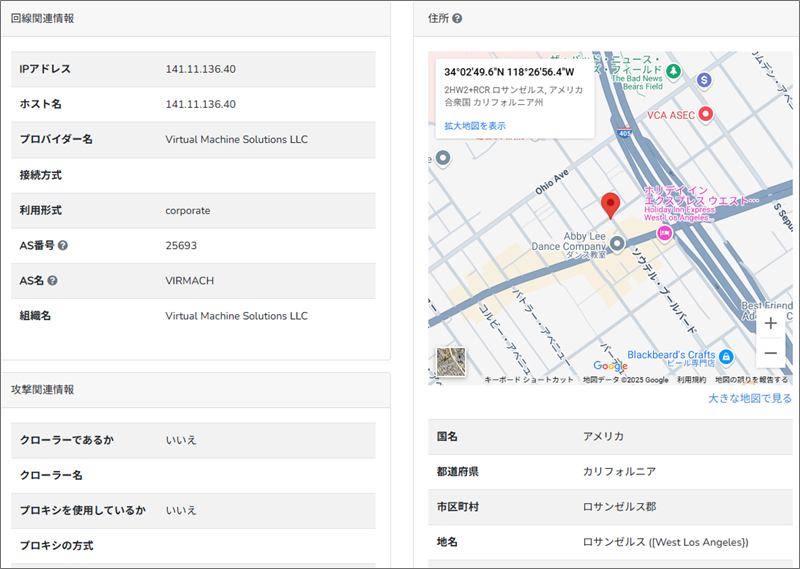
Task: Click the help icon beside 住所 heading
Action: (457, 19)
